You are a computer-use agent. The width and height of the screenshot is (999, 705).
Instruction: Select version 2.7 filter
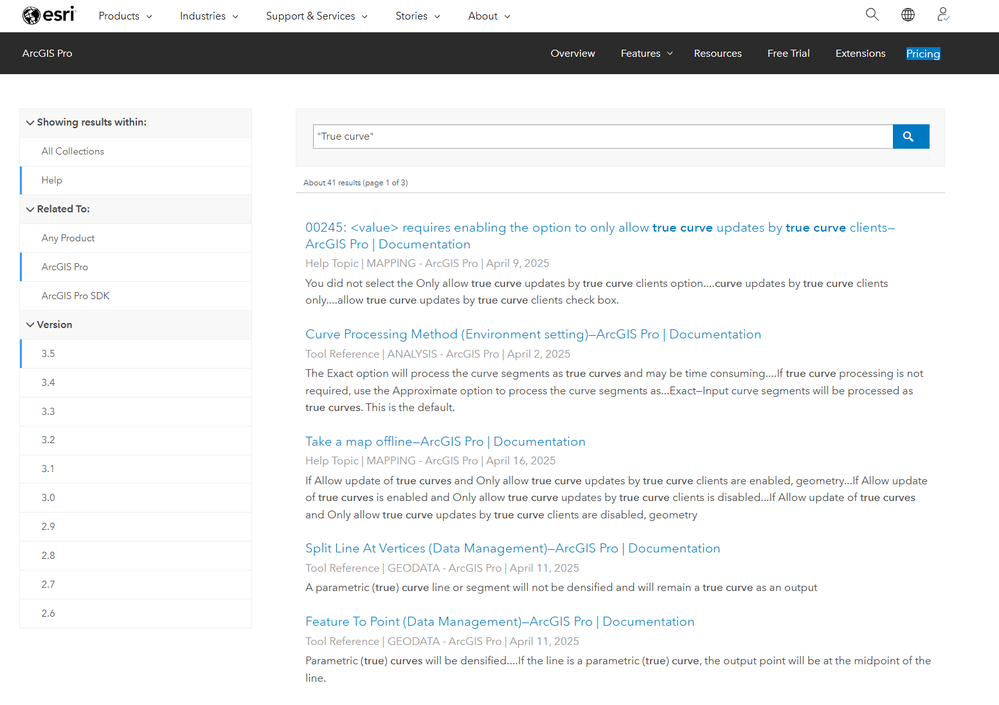(136, 585)
